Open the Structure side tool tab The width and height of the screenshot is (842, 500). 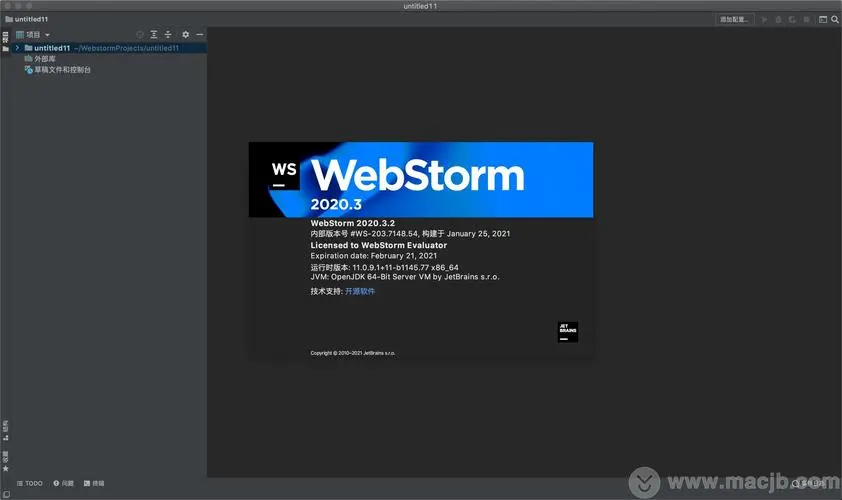pos(5,430)
